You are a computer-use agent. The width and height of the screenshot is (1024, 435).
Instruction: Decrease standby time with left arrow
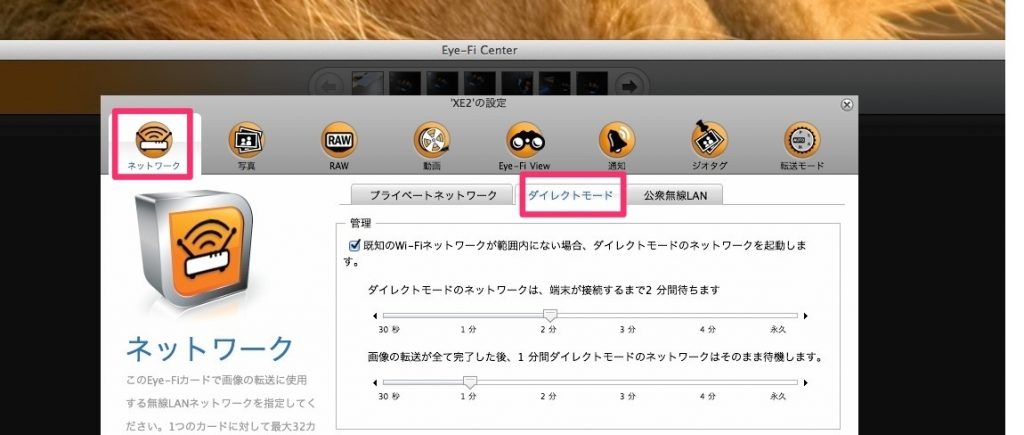click(x=375, y=383)
